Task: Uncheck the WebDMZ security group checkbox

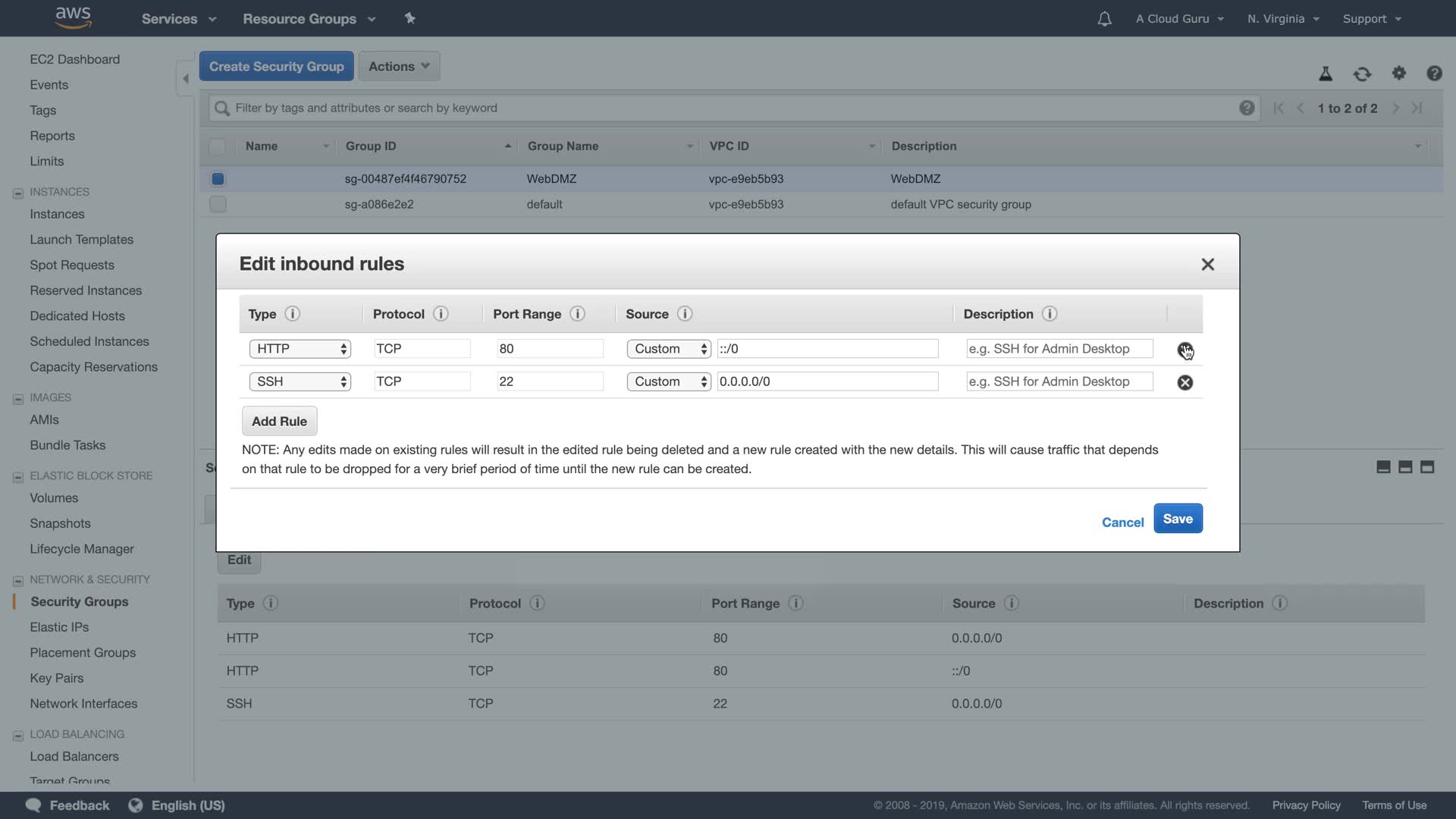Action: 218,179
